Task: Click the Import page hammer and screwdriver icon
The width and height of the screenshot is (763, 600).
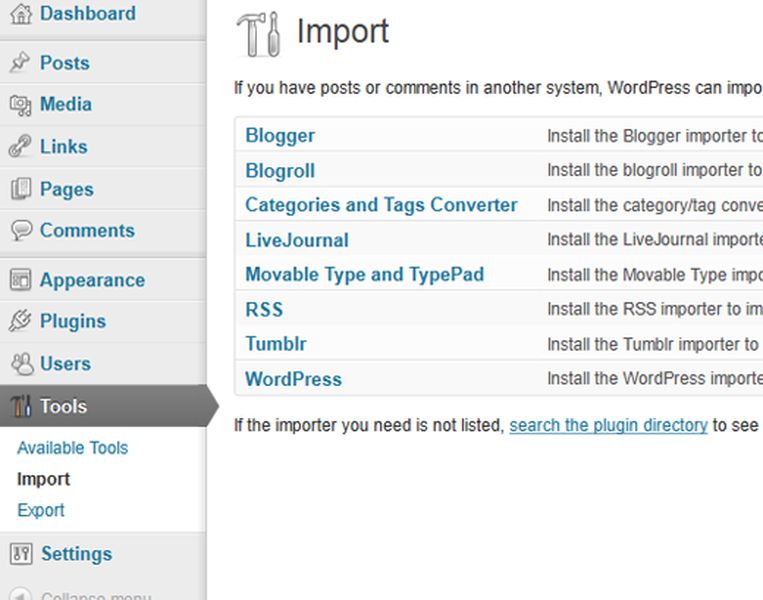Action: coord(258,34)
